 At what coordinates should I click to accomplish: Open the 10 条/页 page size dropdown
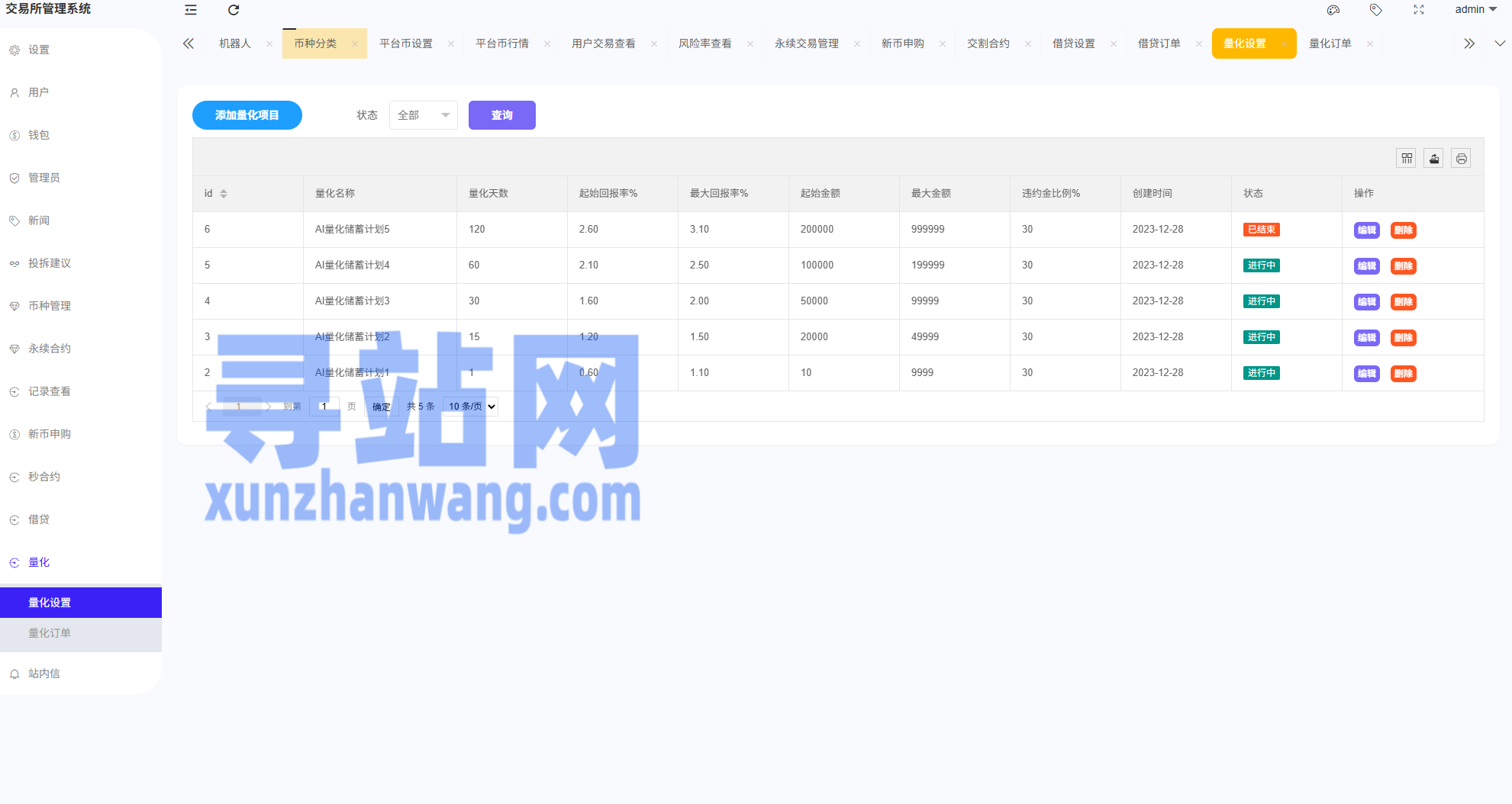[472, 407]
